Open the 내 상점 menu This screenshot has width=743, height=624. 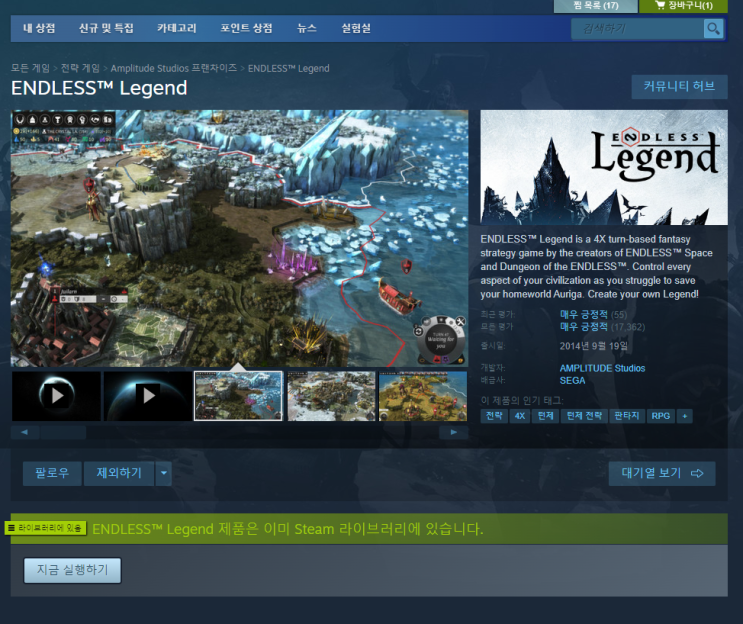pos(39,28)
